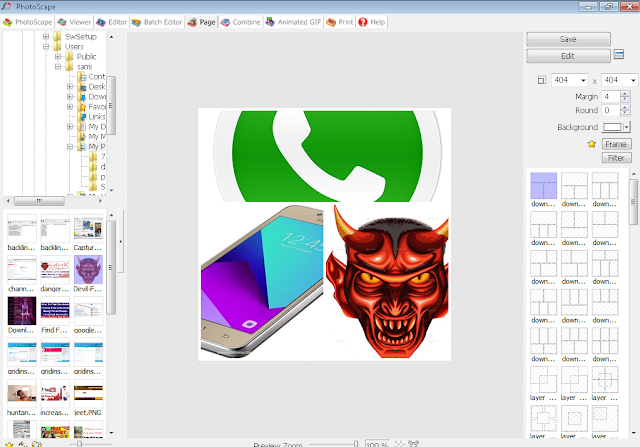The height and width of the screenshot is (447, 640).
Task: Select the Downloads folder icon
Action: [x=82, y=96]
